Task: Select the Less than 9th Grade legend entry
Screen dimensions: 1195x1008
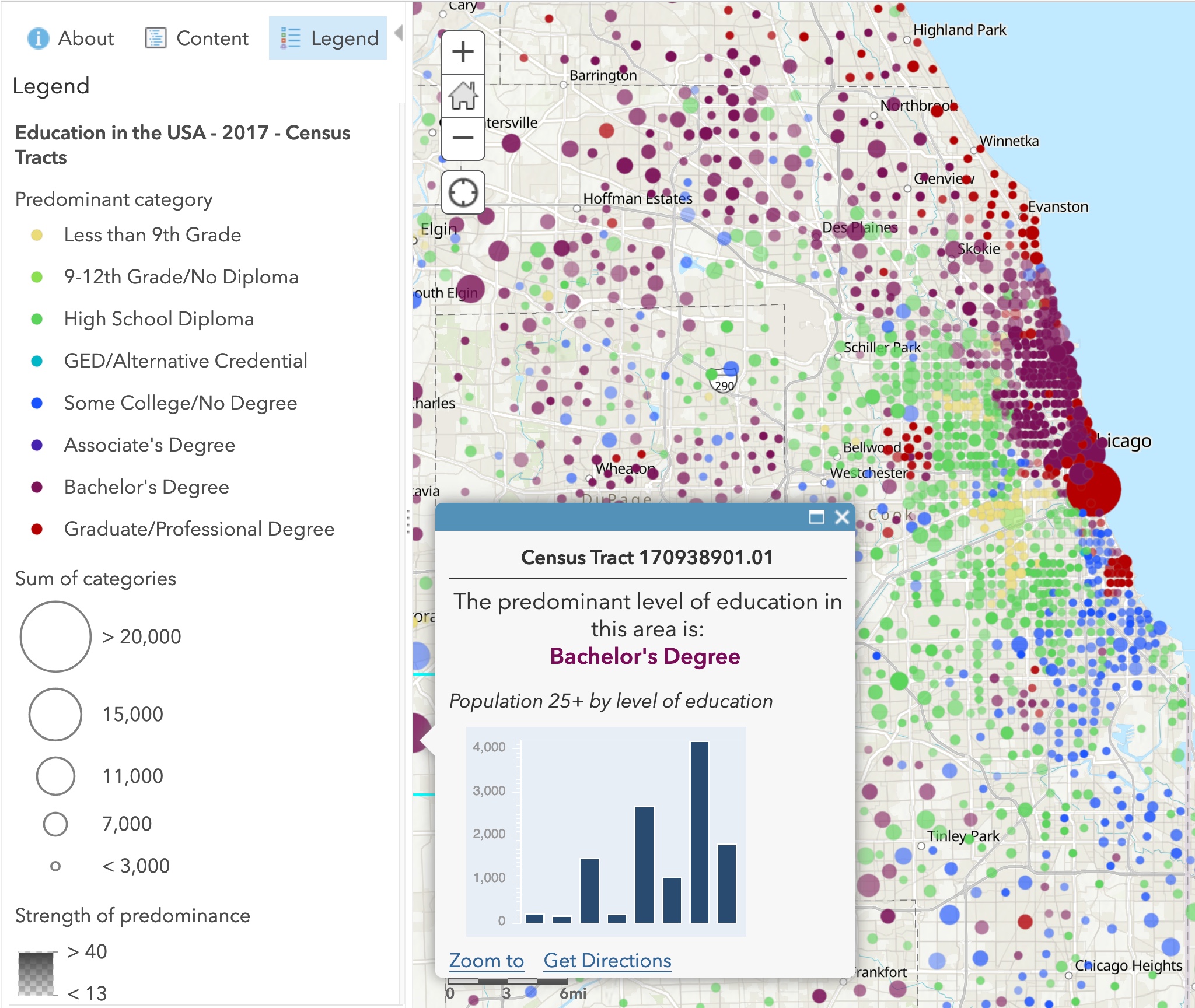Action: click(x=153, y=235)
